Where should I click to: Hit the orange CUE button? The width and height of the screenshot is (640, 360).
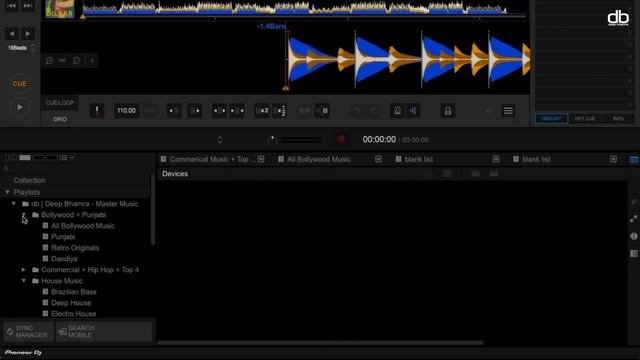pos(20,84)
